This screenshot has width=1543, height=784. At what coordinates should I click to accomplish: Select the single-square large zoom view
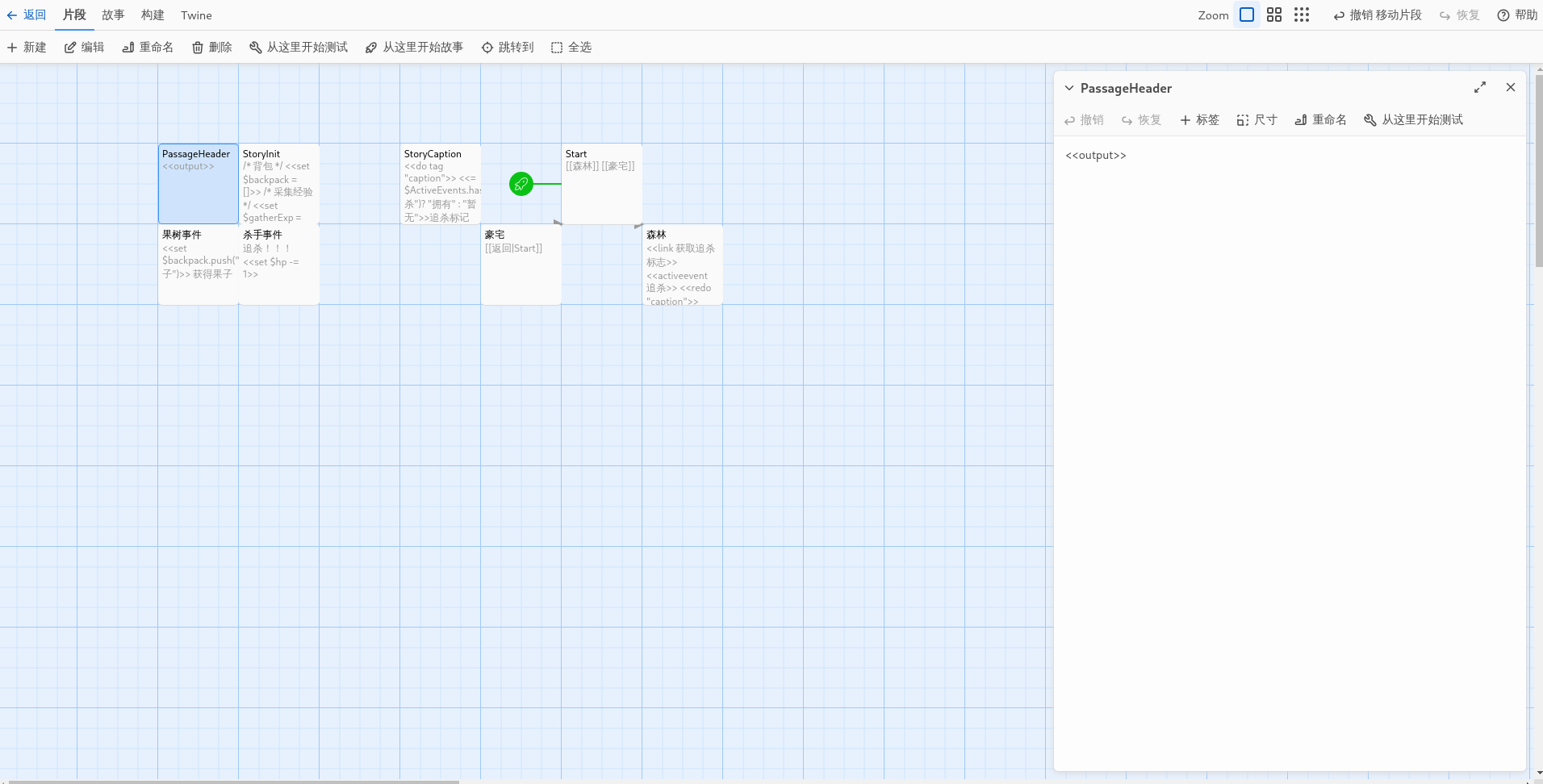click(1247, 15)
